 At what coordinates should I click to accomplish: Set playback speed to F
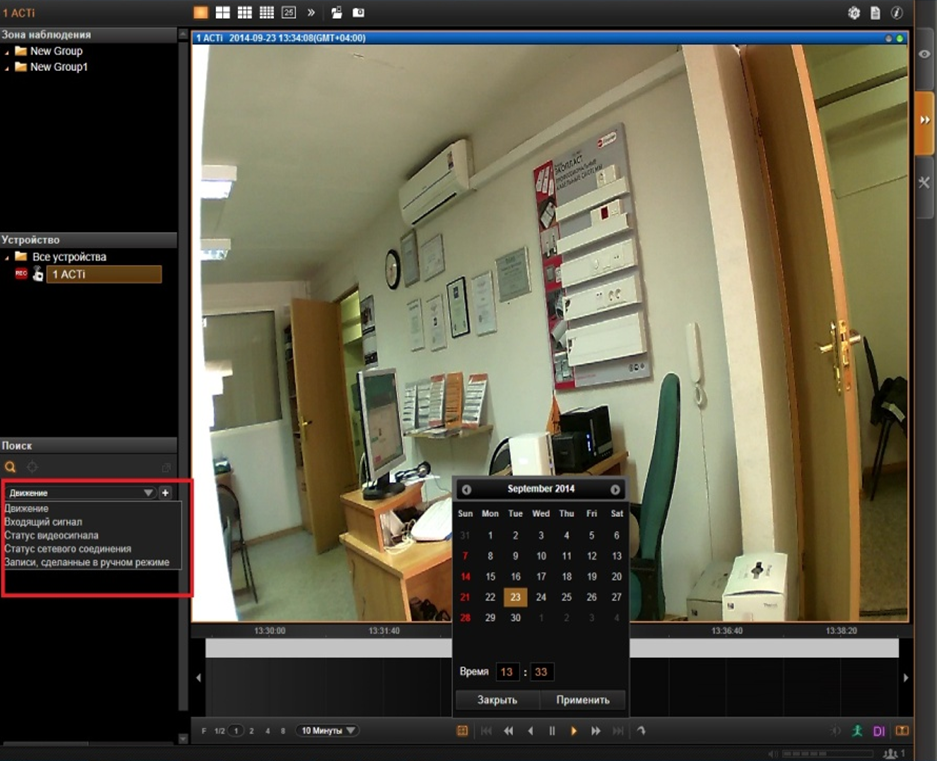coord(204,731)
